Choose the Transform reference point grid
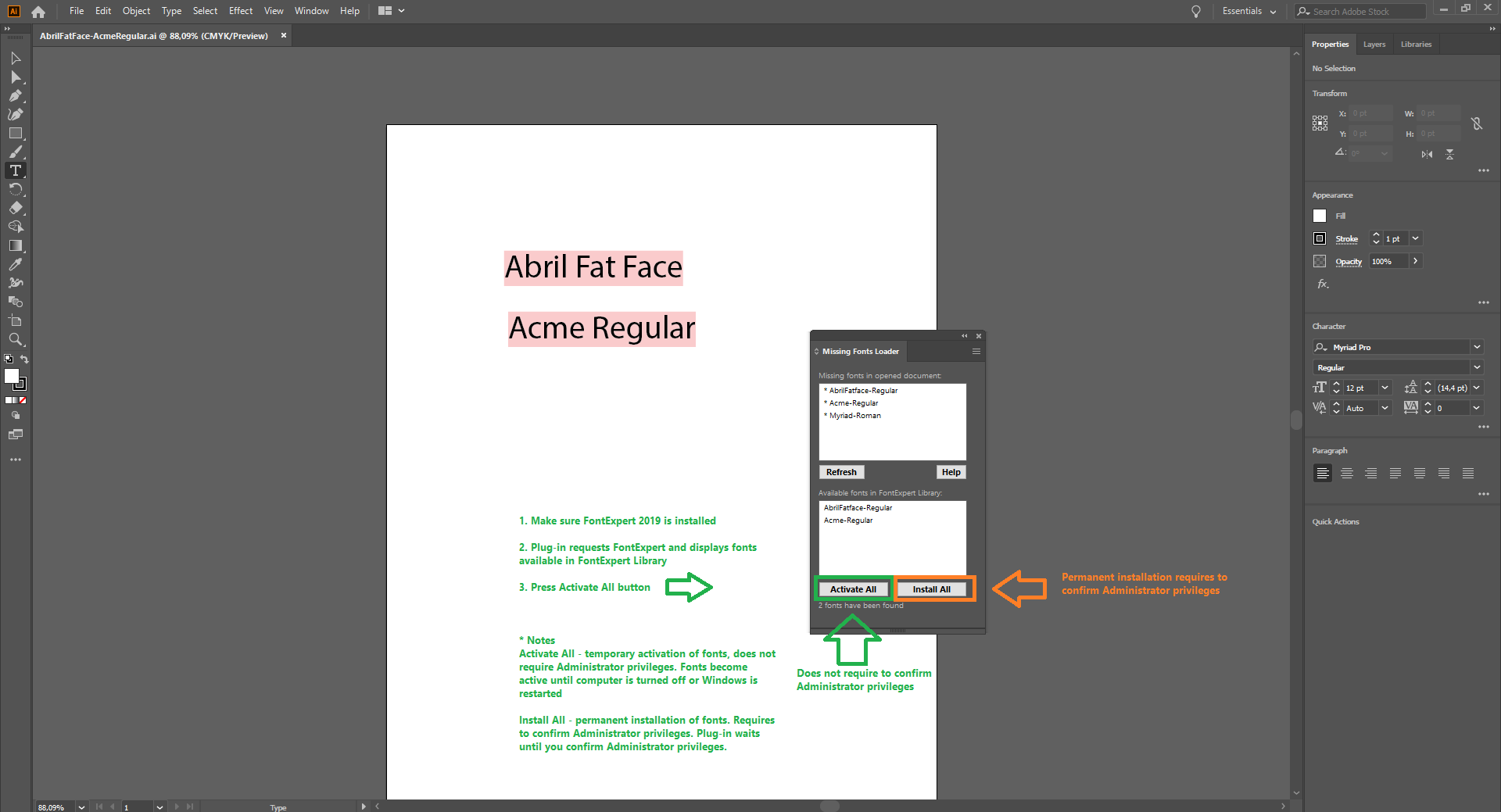1501x812 pixels. point(1320,123)
